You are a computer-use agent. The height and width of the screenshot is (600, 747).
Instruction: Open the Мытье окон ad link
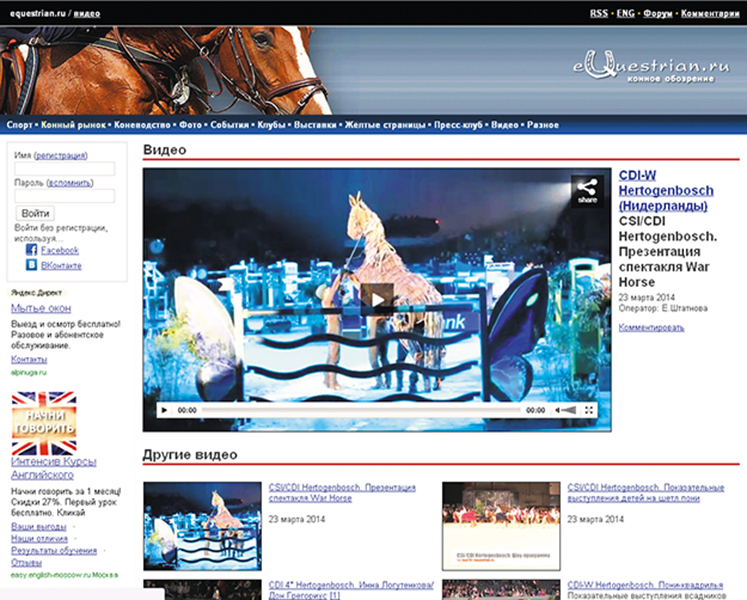pyautogui.click(x=41, y=308)
